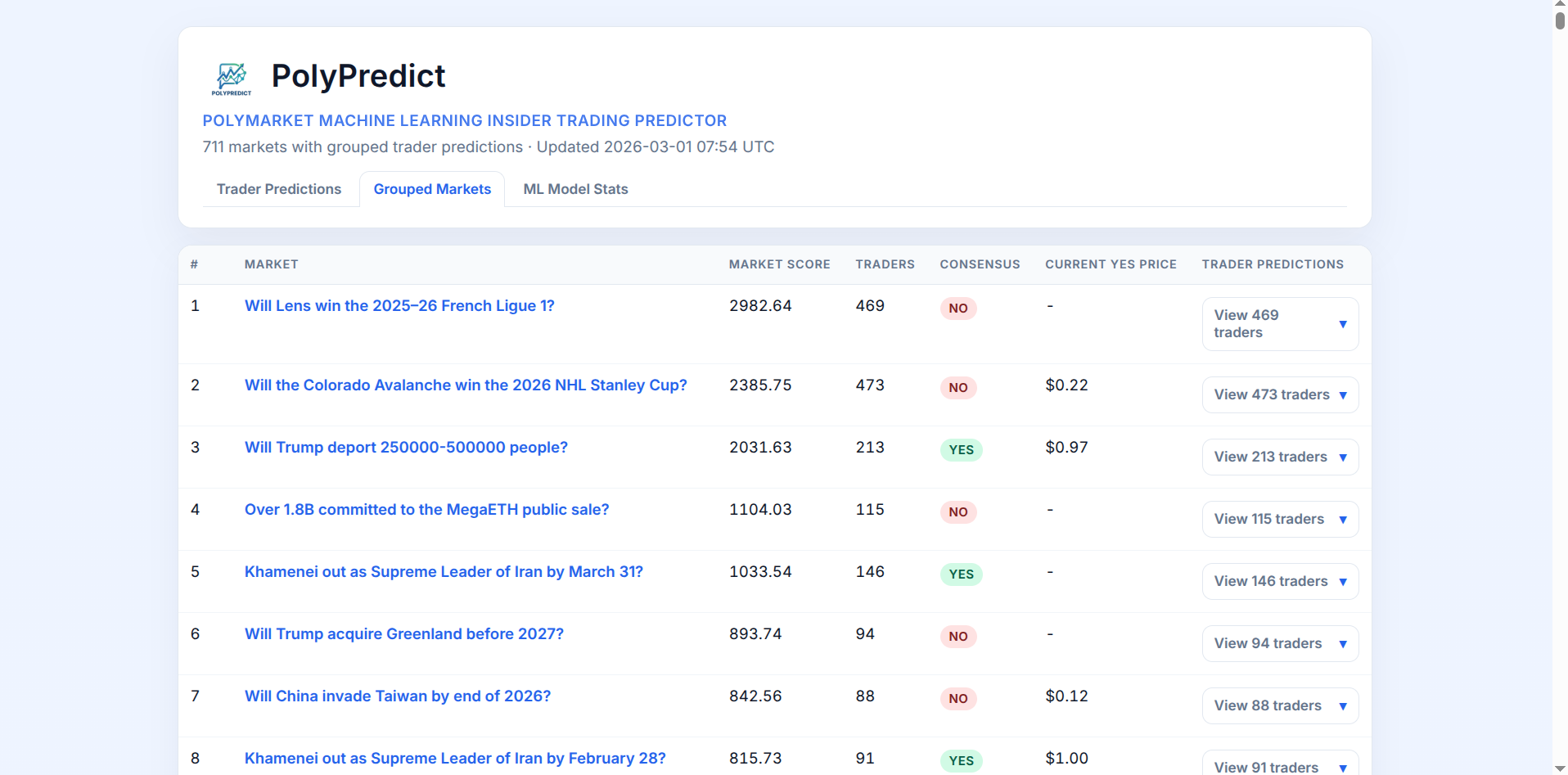Click the $1.00 current yes price
Screen dimensions: 1568x775
click(1066, 758)
